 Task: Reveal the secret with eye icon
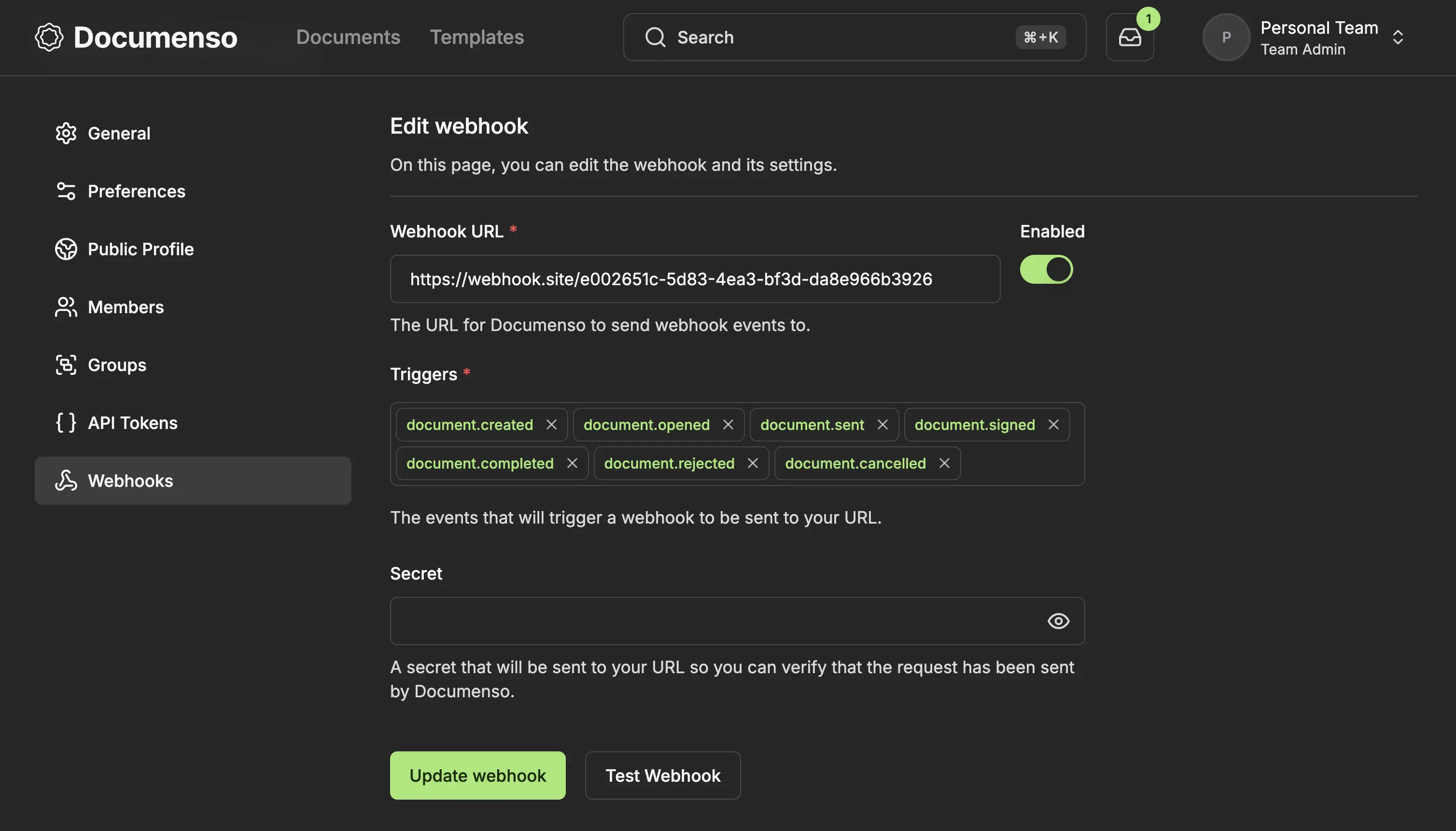pos(1058,621)
